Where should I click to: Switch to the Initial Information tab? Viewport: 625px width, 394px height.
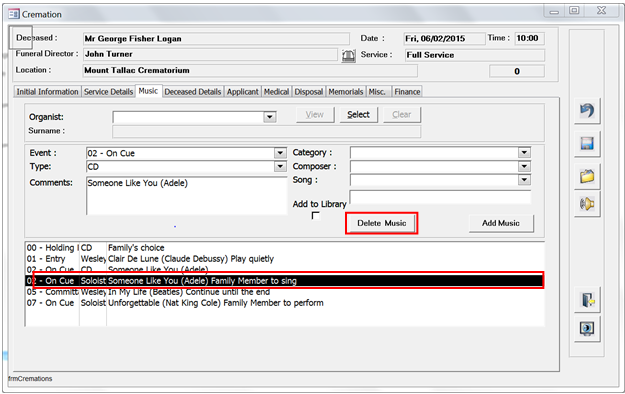(47, 92)
